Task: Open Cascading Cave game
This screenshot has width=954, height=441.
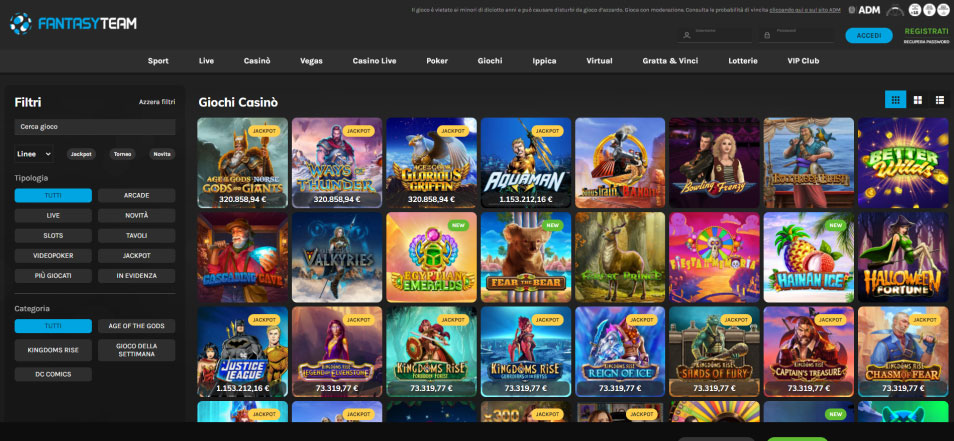Action: click(242, 257)
